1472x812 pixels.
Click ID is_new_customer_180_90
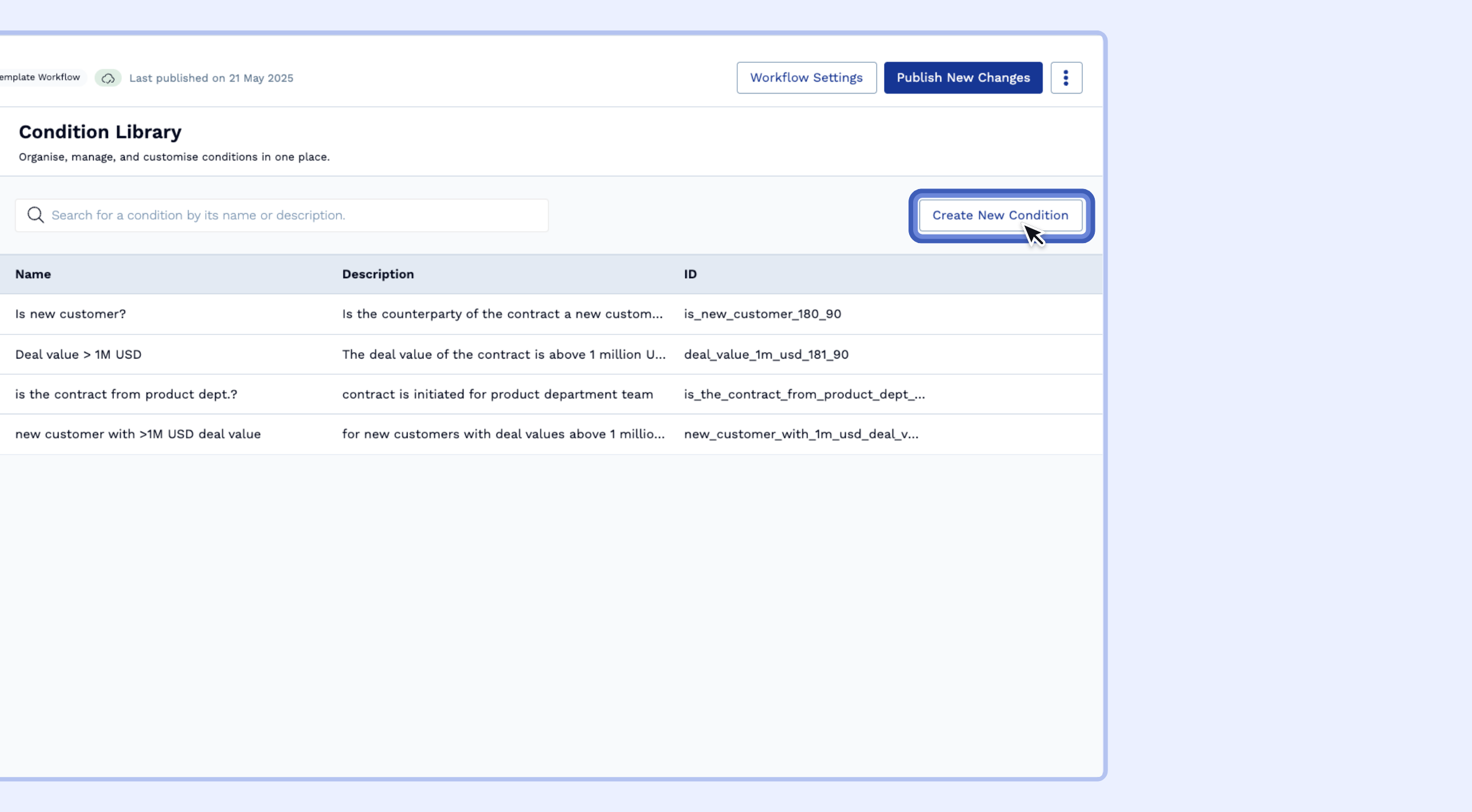point(762,314)
